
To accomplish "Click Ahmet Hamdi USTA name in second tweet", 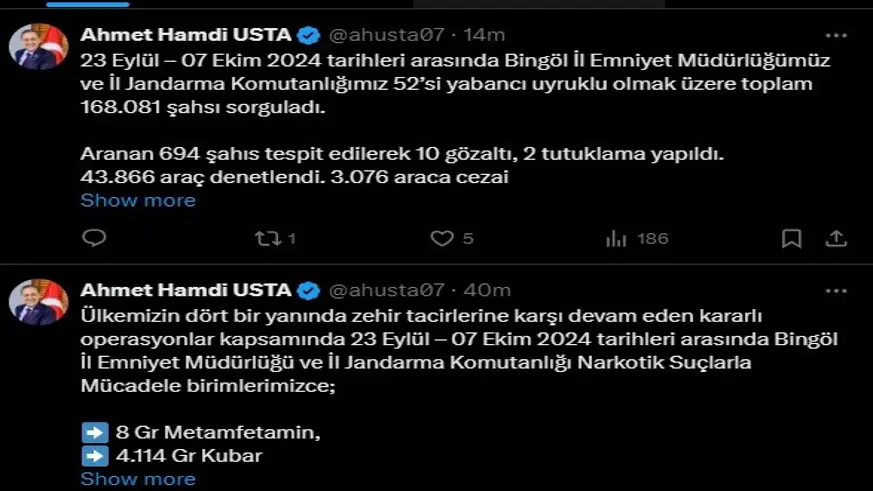I will (185, 290).
